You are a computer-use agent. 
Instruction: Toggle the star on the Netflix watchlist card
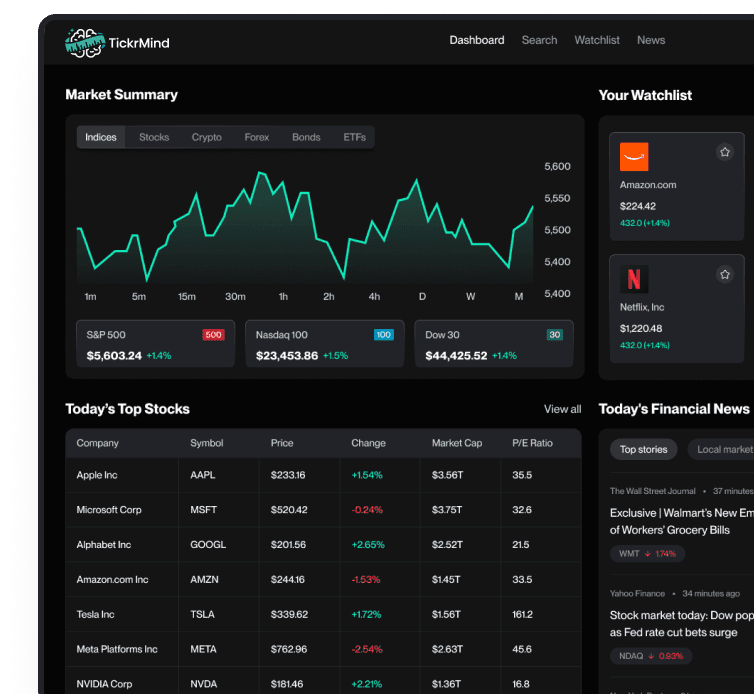(725, 274)
